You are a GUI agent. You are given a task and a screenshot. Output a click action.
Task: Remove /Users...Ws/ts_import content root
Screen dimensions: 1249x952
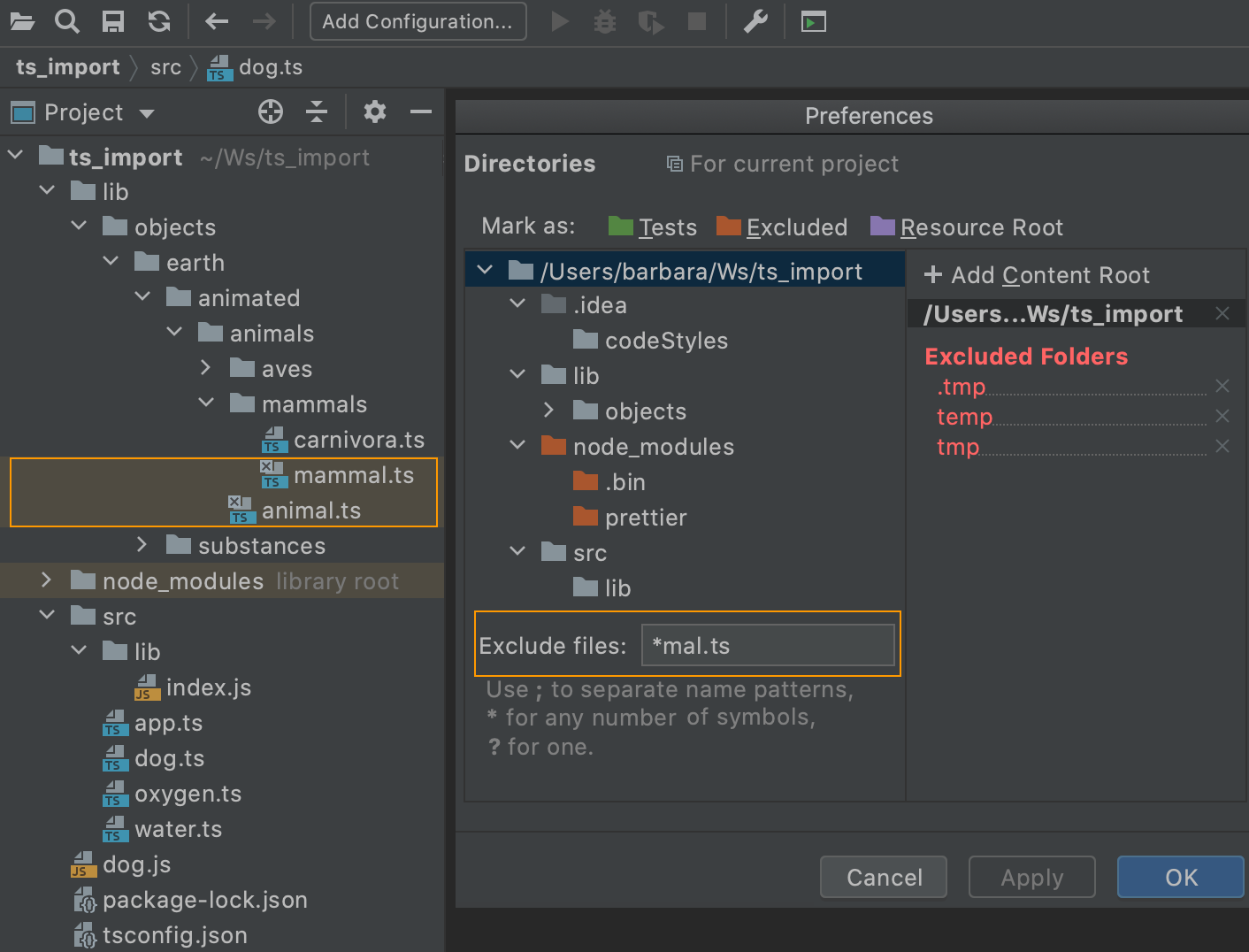(x=1222, y=313)
